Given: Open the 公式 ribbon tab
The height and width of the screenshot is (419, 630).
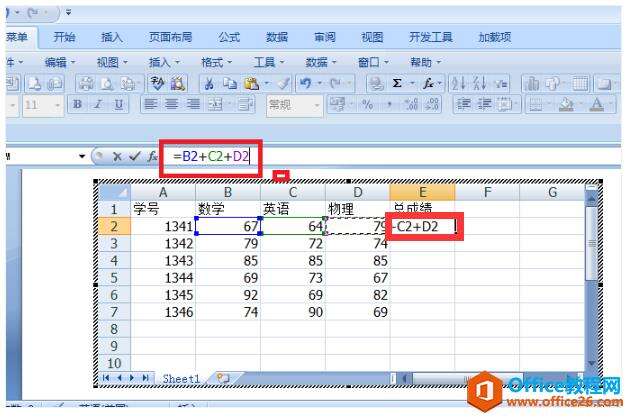Looking at the screenshot, I should pyautogui.click(x=229, y=37).
